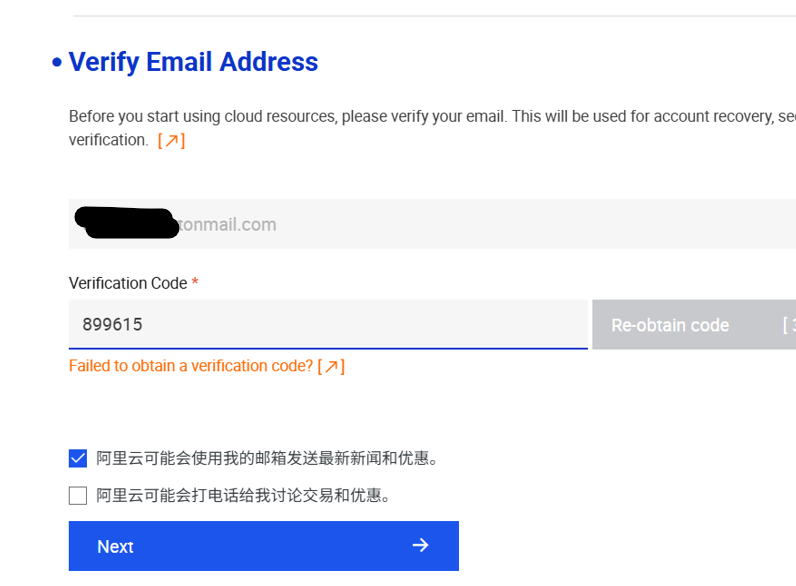Click the arrow icon beside the failed code text
796x586 pixels.
[331, 367]
